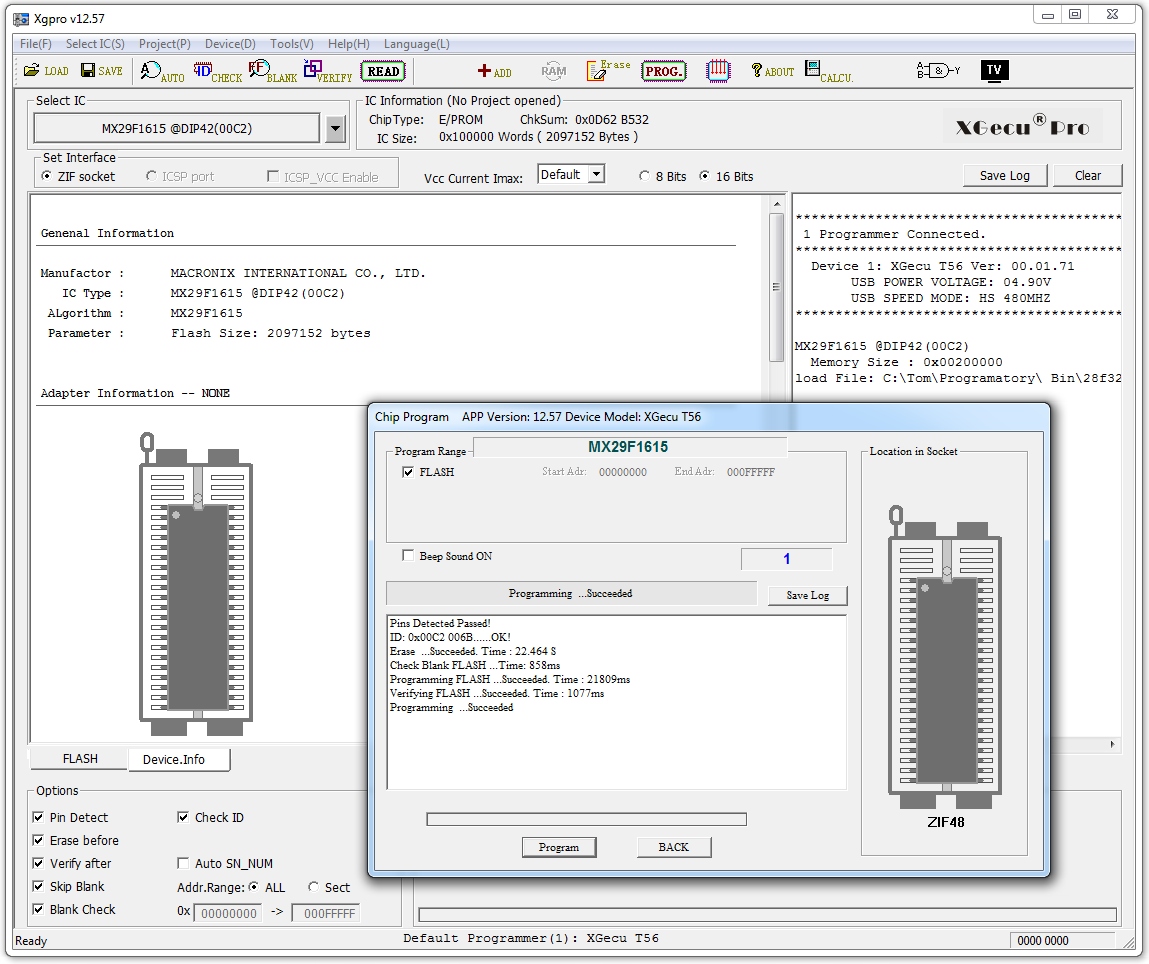Click the READ chip toolbar icon
The image size is (1149, 964).
[x=383, y=71]
